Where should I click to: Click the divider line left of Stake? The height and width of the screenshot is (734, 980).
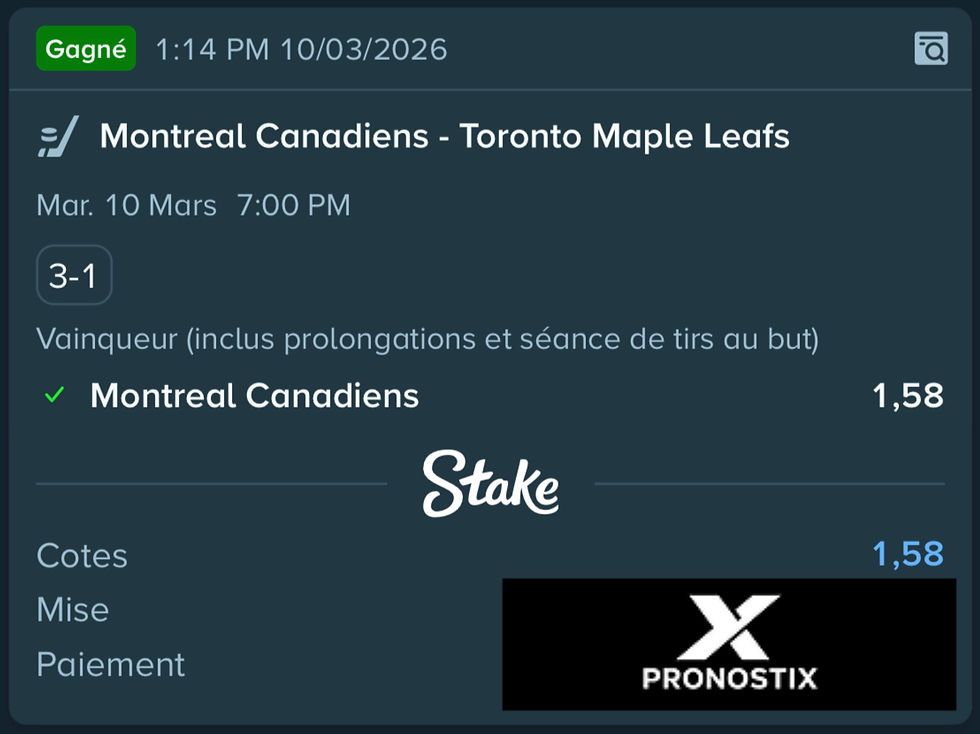[x=210, y=484]
